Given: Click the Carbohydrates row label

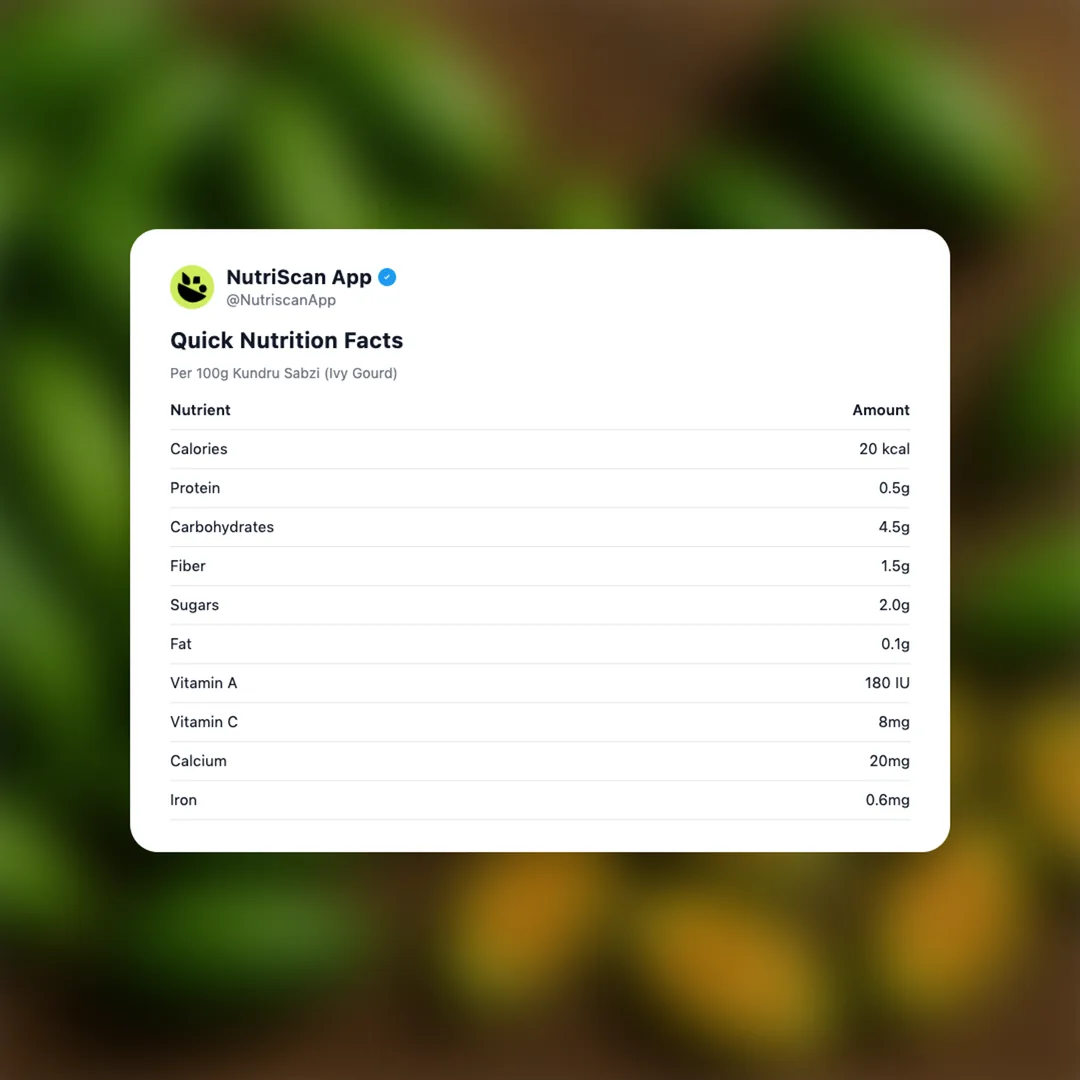Looking at the screenshot, I should [x=222, y=527].
